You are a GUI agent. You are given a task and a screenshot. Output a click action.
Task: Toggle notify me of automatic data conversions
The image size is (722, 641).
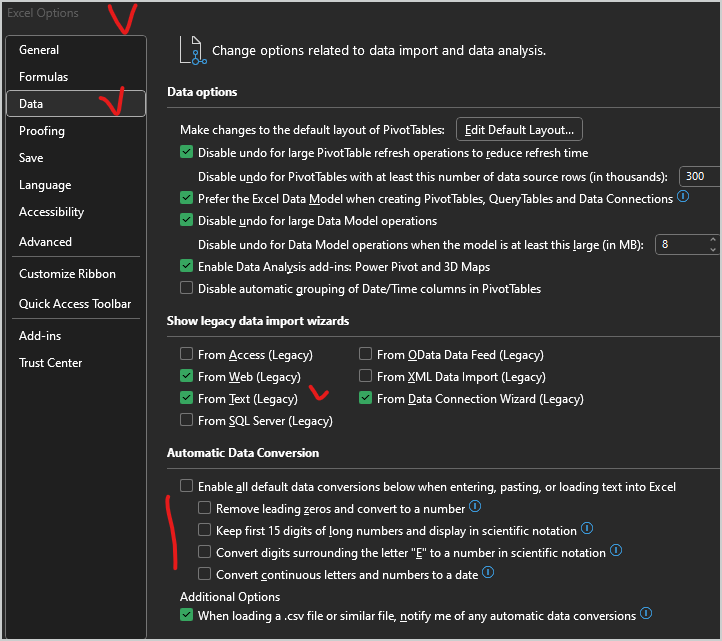[x=186, y=615]
